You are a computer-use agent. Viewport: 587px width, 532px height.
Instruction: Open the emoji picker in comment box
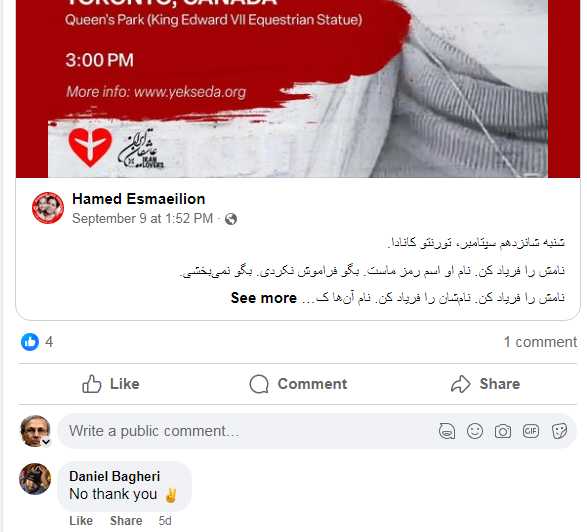[475, 431]
